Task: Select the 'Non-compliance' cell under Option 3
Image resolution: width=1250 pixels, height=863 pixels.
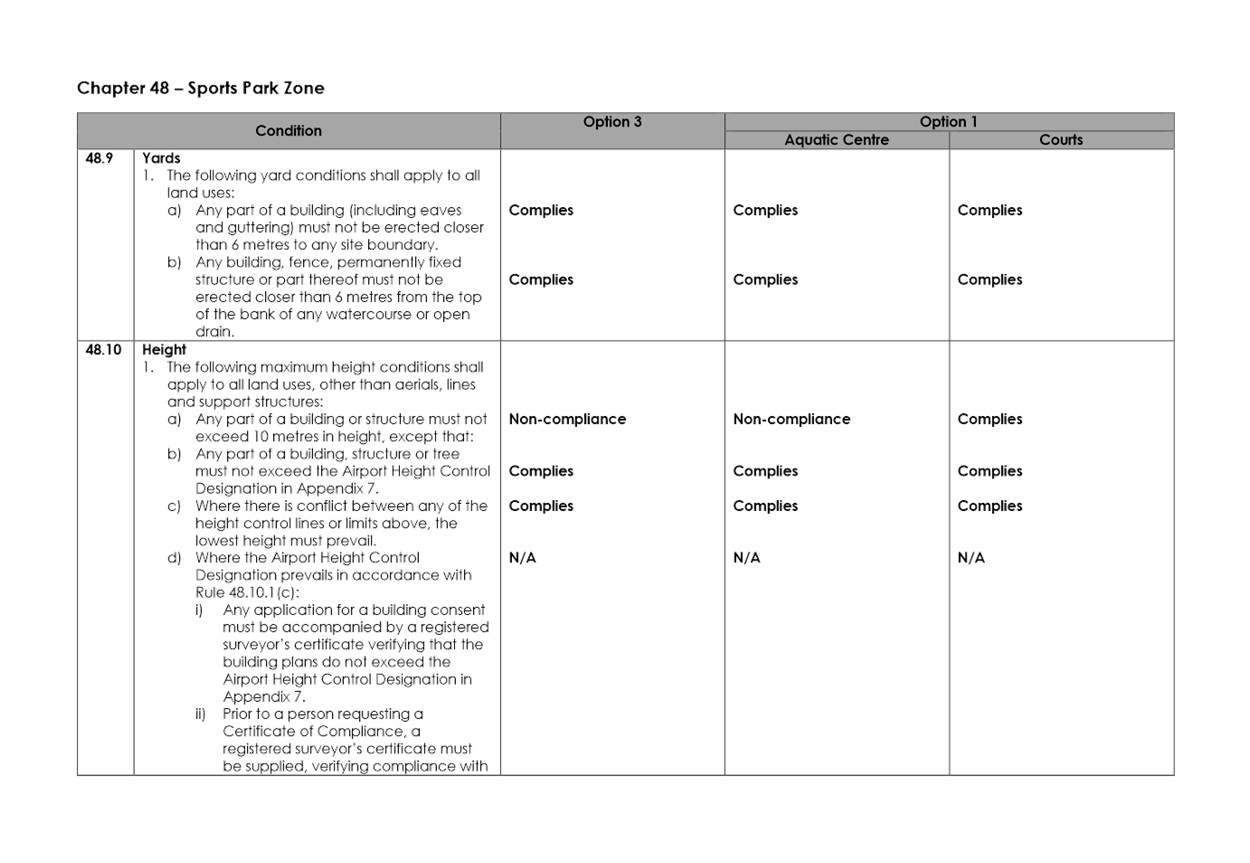Action: point(567,419)
